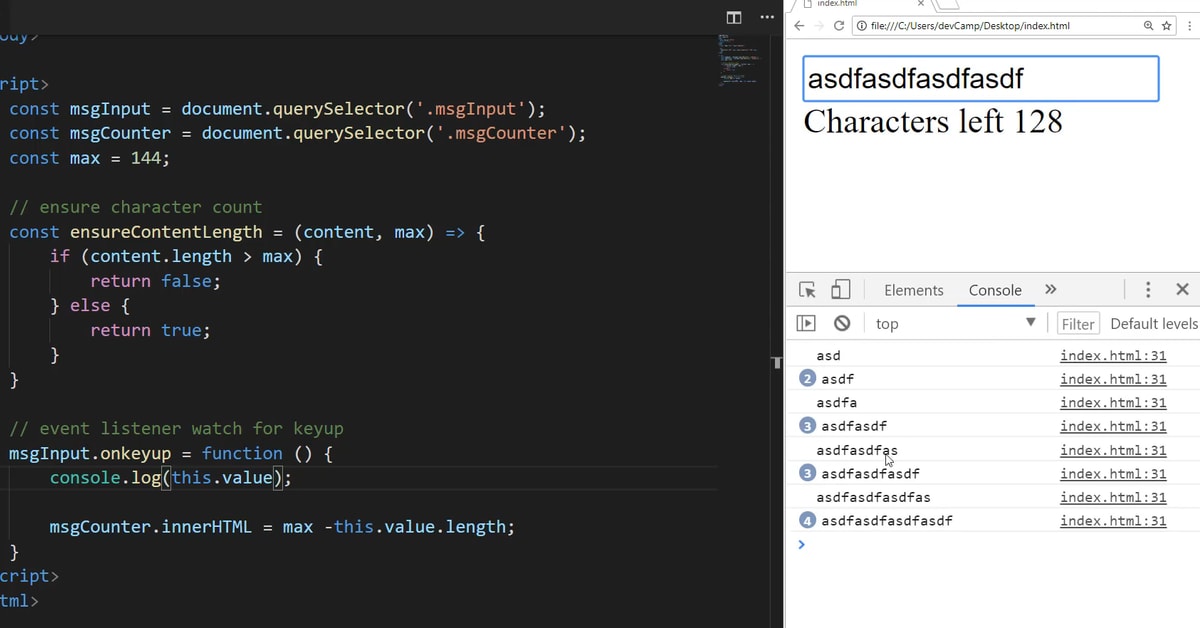Focus the console Filter field

click(x=1079, y=323)
